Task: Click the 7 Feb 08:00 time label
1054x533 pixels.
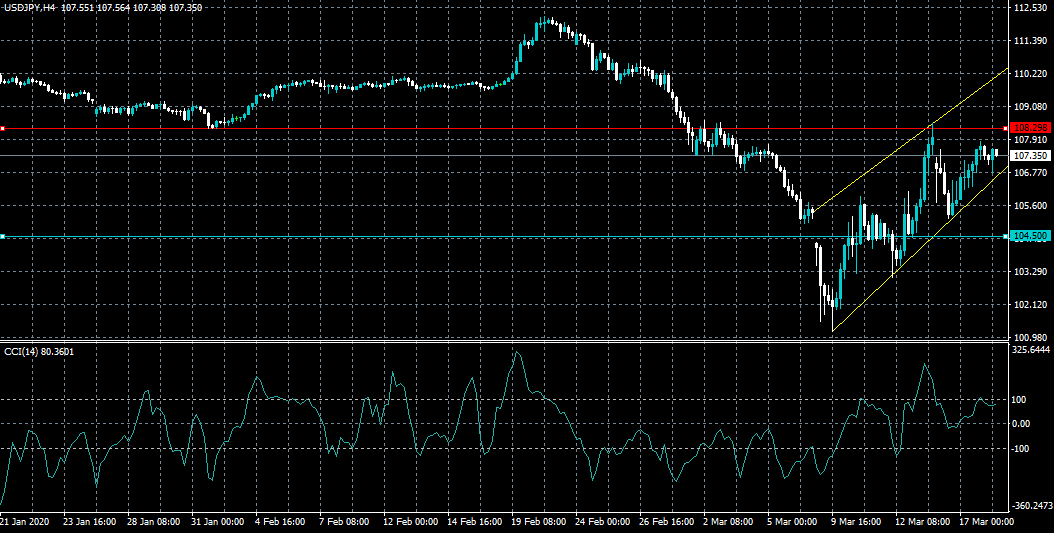Action: pos(346,522)
